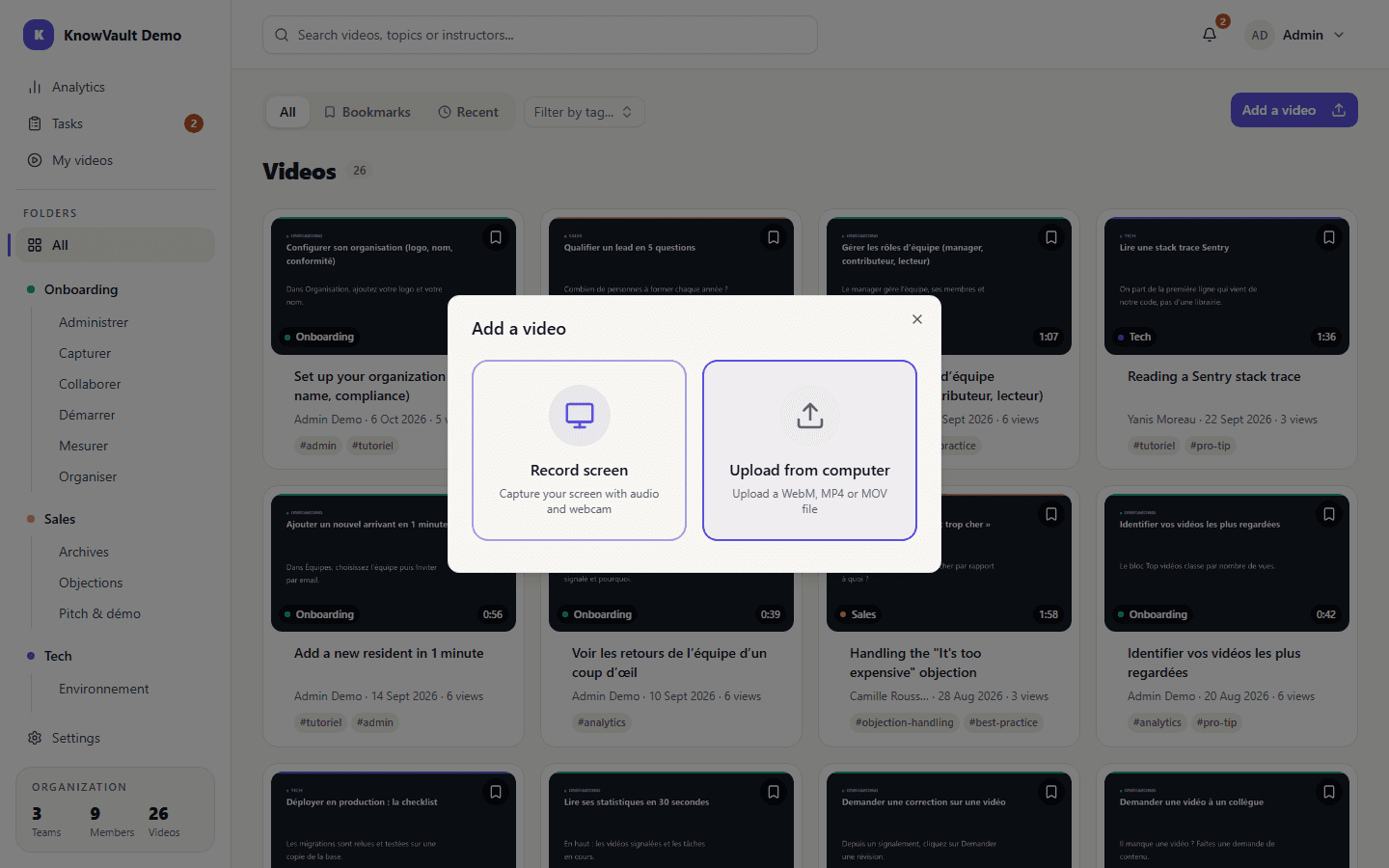Click the #objection-handling tag
The height and width of the screenshot is (868, 1389).
point(905,722)
